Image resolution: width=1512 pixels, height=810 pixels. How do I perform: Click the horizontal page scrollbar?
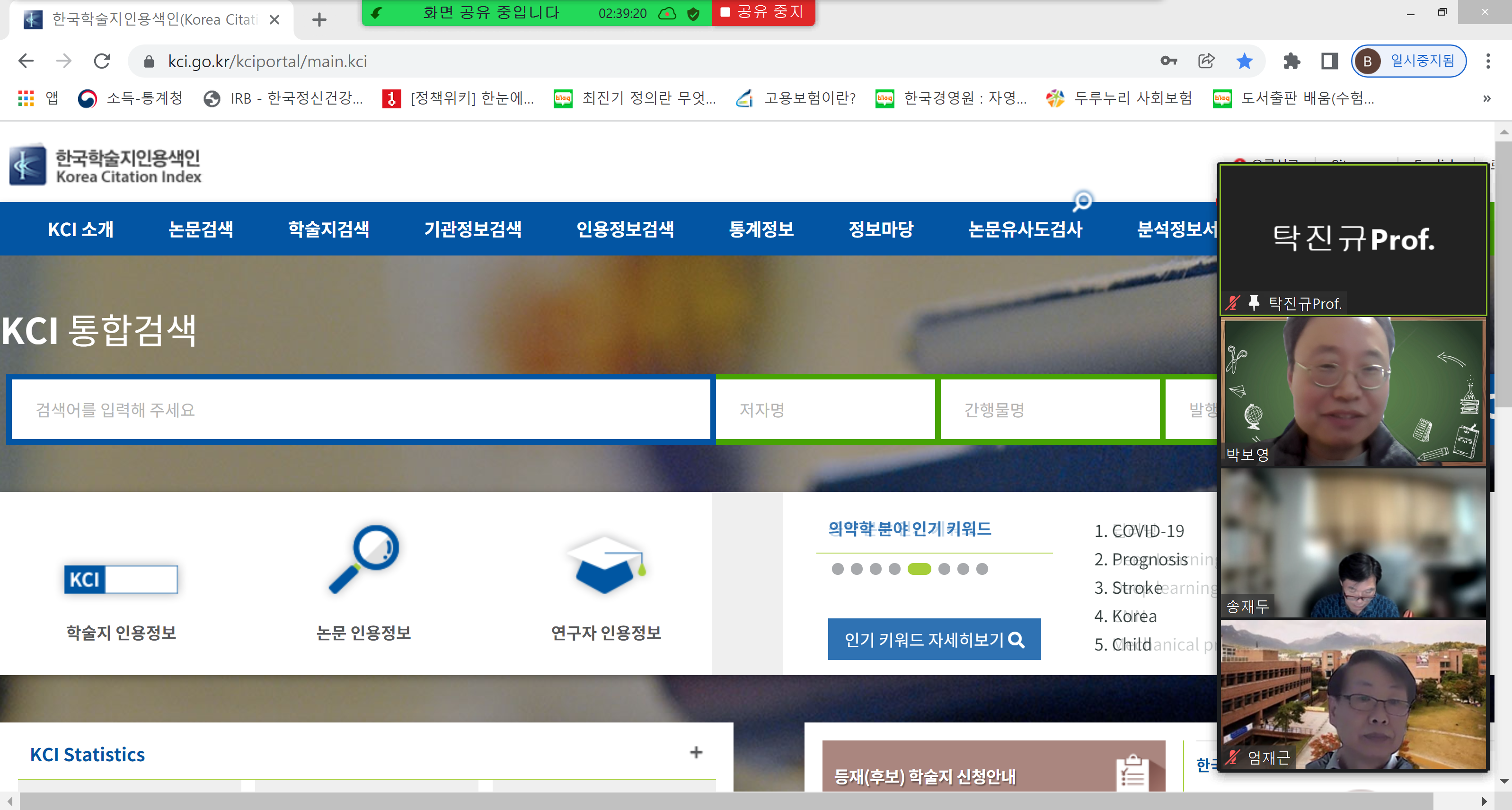click(x=726, y=801)
